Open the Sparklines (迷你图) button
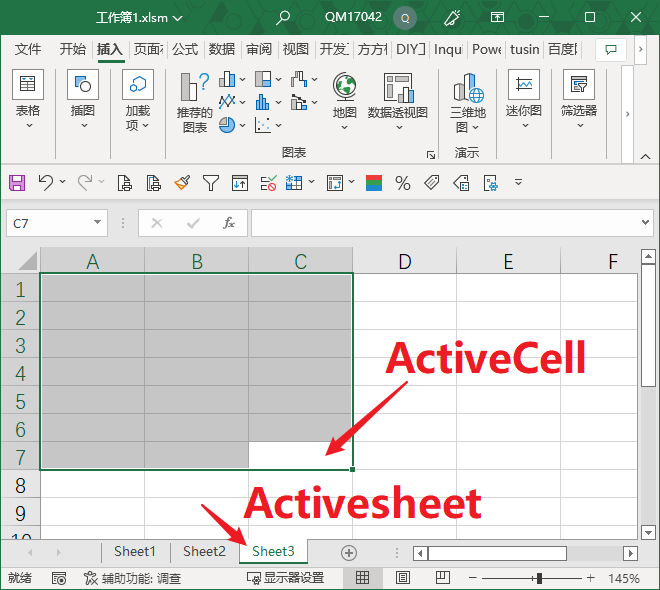This screenshot has height=590, width=660. pos(524,99)
